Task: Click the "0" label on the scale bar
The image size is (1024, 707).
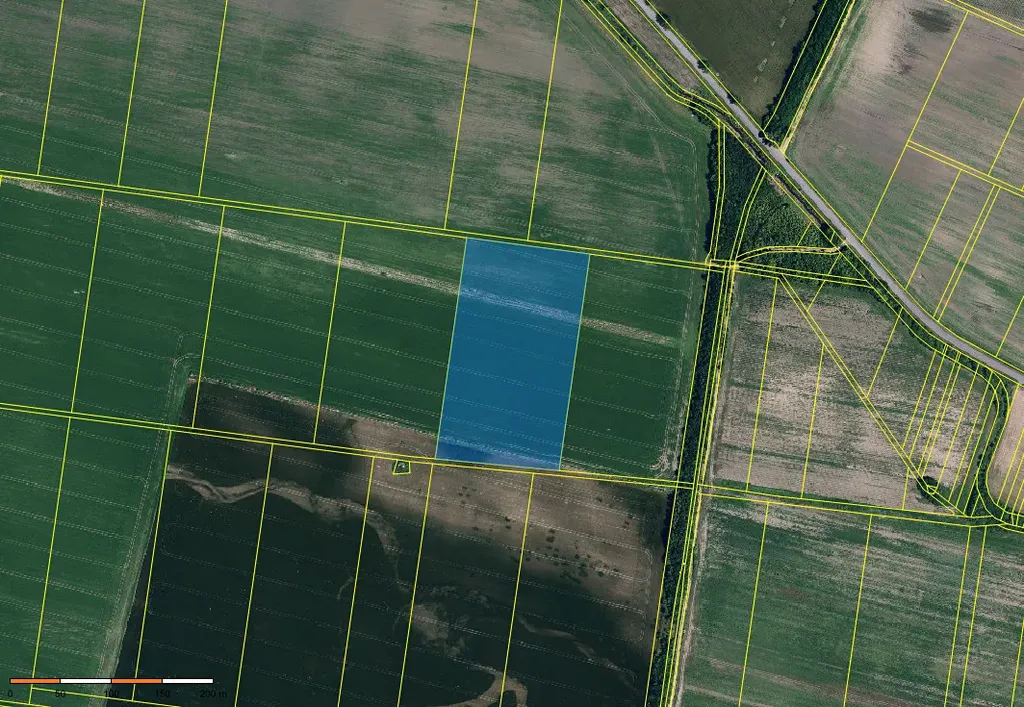Action: 10,693
